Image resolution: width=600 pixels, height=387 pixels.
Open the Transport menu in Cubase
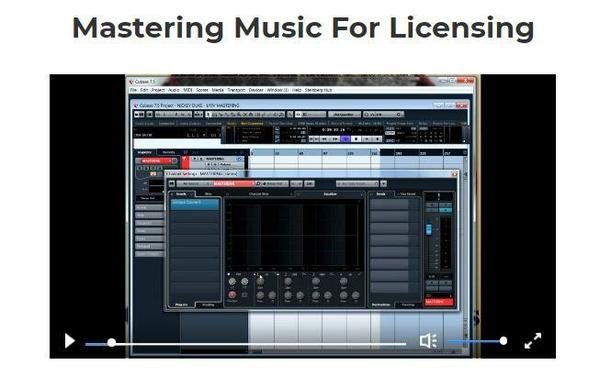click(236, 90)
